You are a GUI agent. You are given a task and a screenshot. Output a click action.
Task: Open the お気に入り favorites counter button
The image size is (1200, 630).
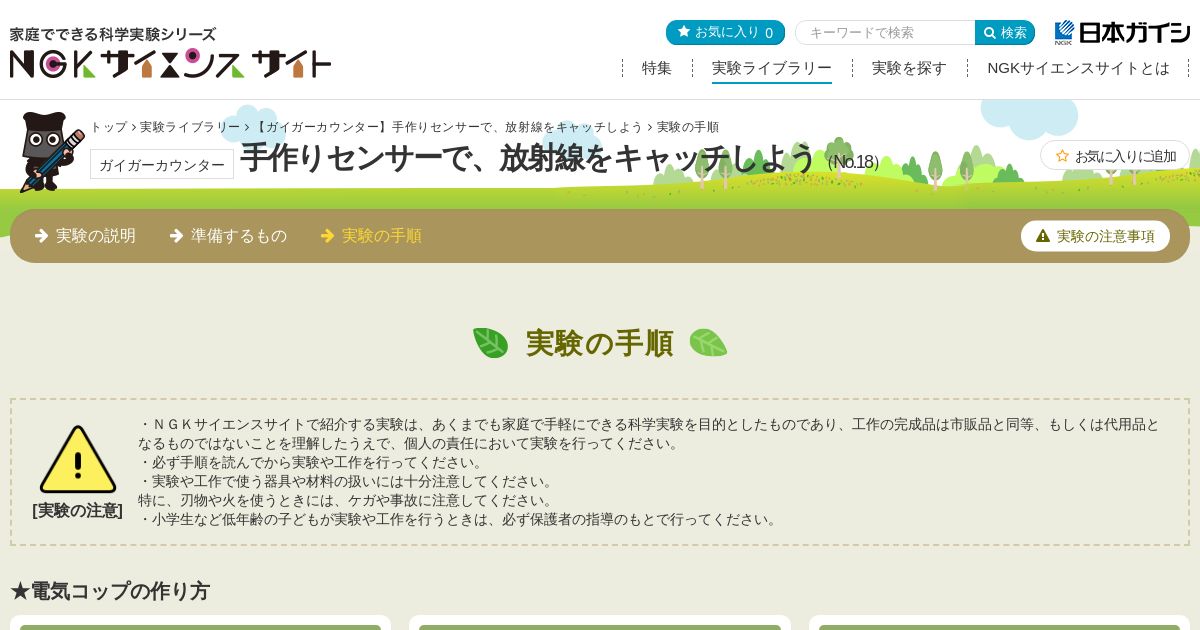pos(725,32)
